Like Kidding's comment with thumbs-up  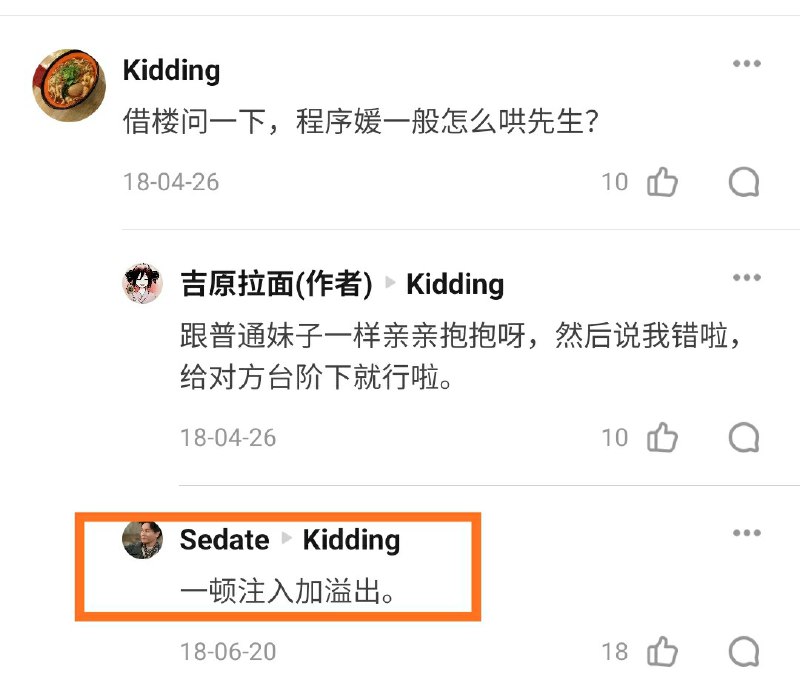coord(662,182)
